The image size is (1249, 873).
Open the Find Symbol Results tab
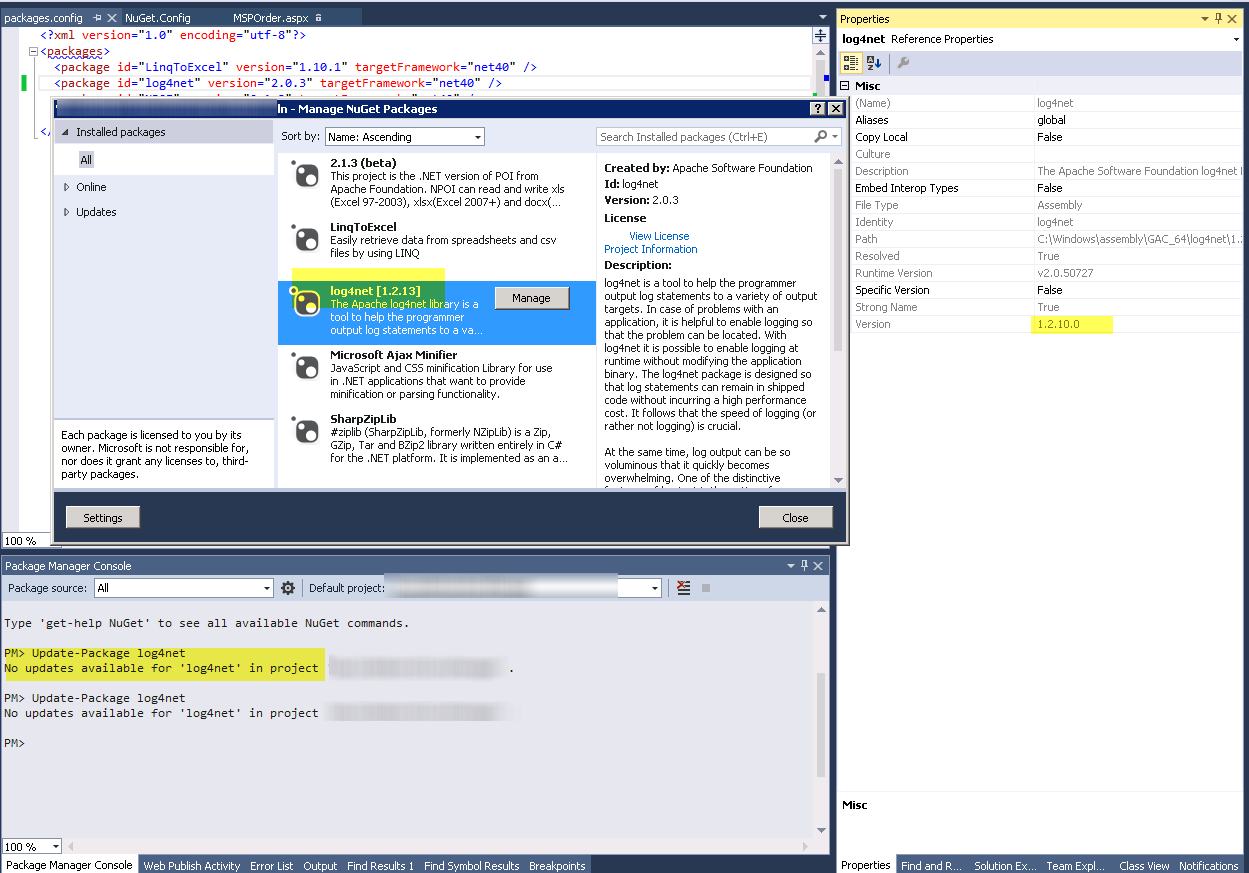pyautogui.click(x=471, y=865)
